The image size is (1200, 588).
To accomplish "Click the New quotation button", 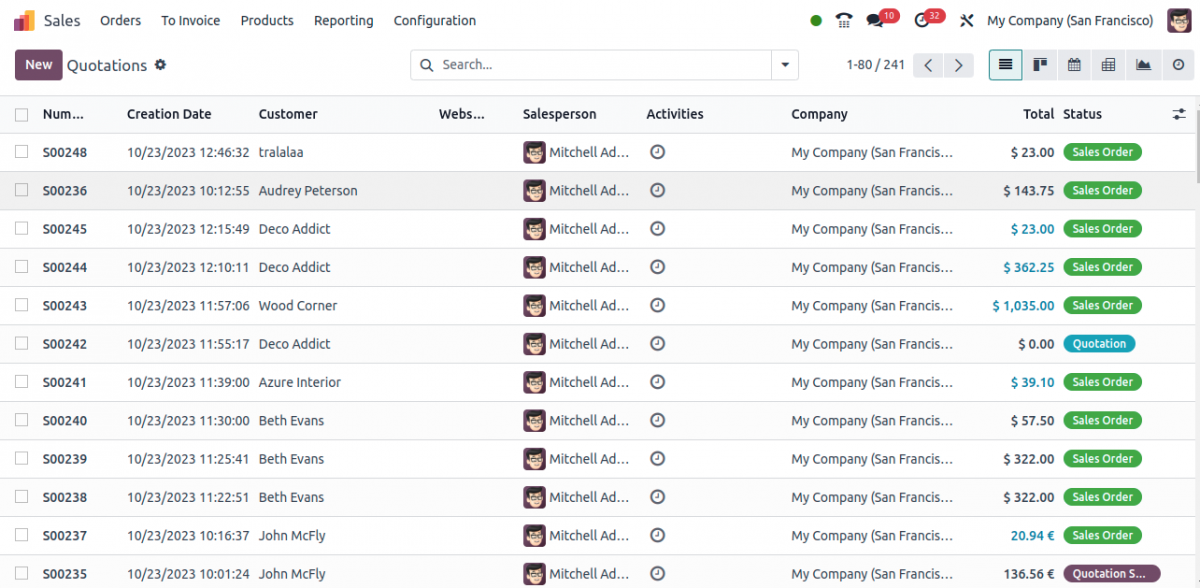I will tap(39, 65).
